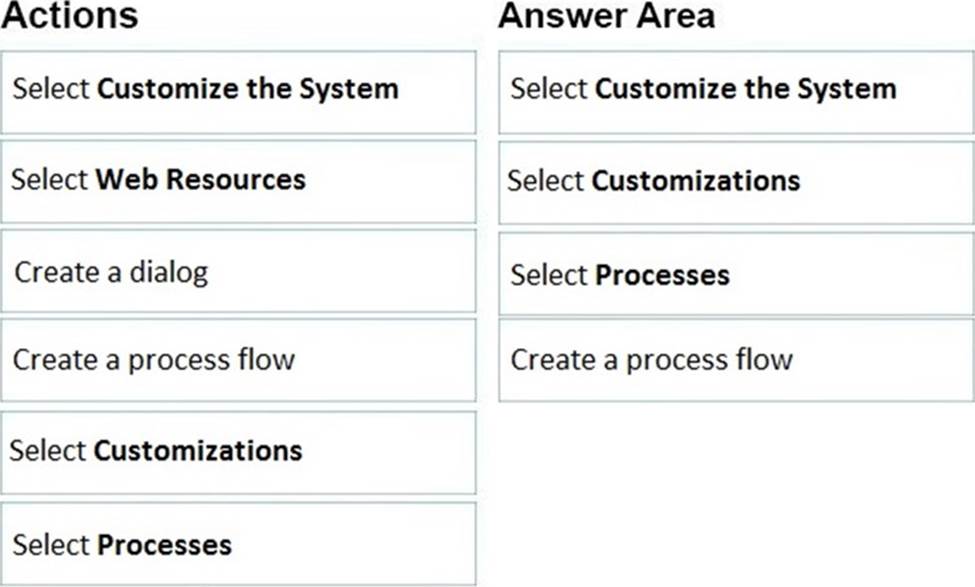Click the Answer Area heading
Screen dimensions: 975x587
pos(606,17)
